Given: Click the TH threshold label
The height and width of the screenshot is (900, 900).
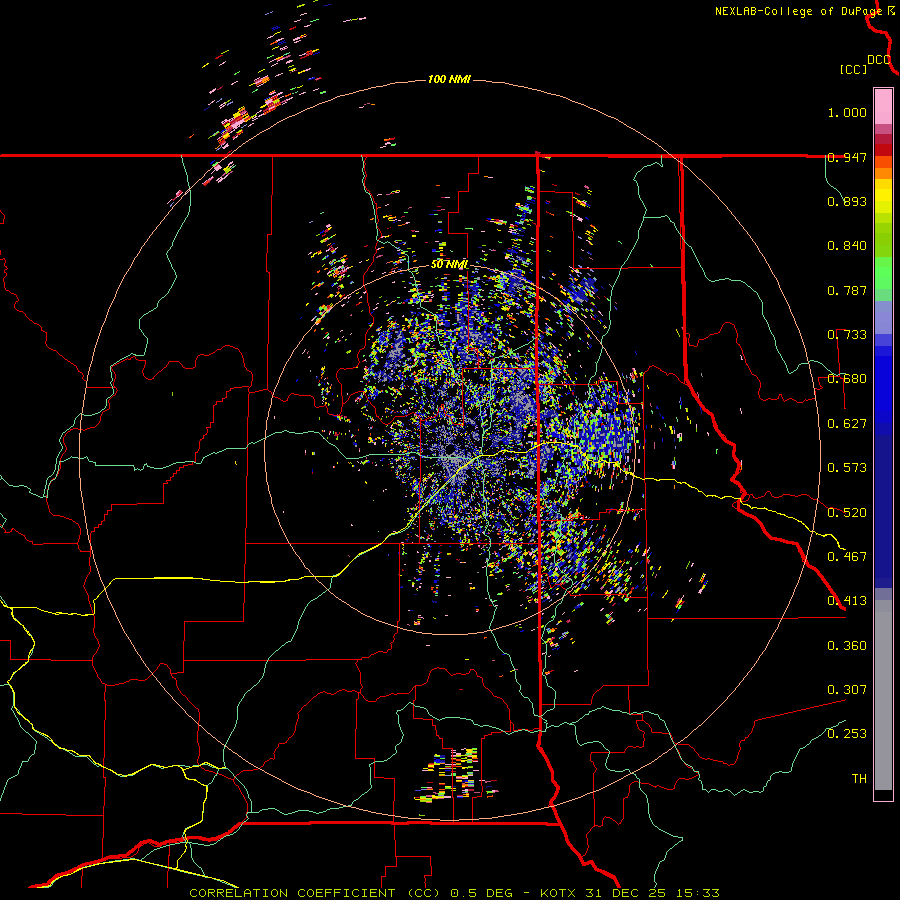Looking at the screenshot, I should pos(859,779).
